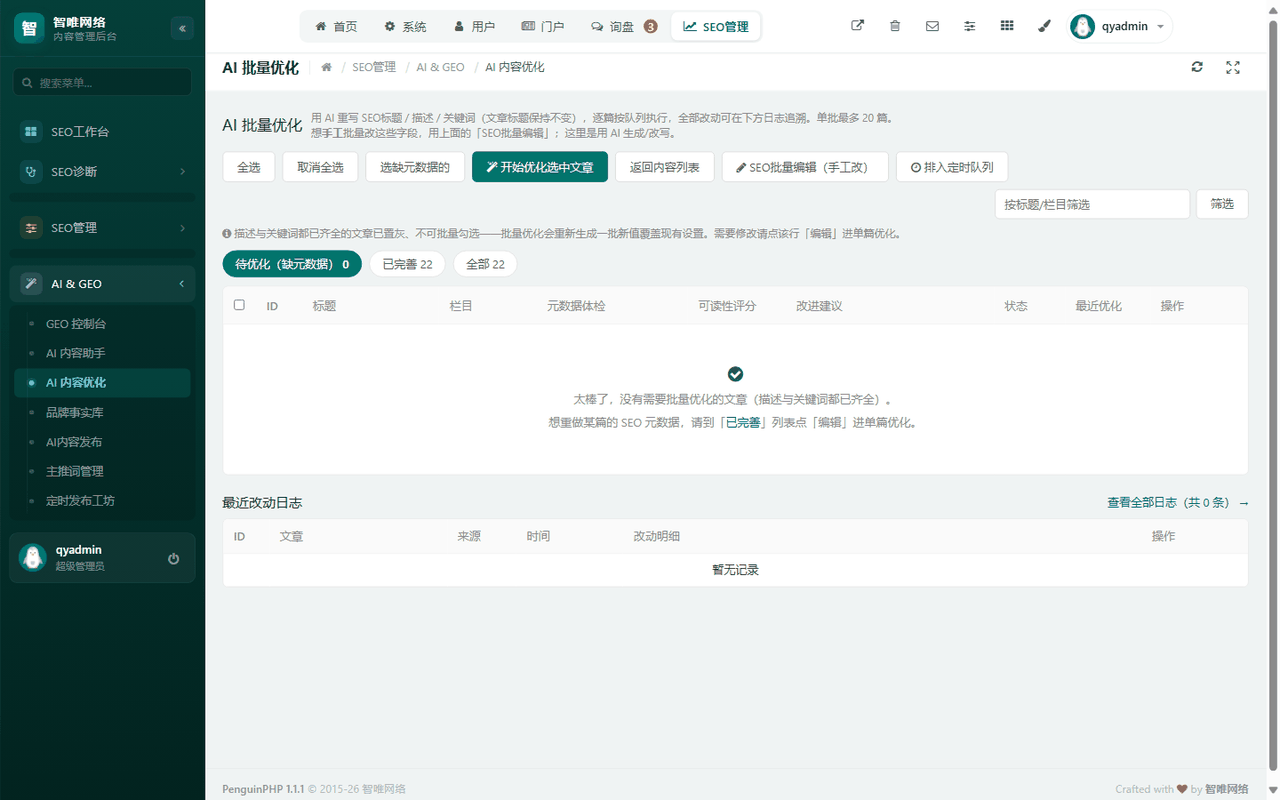Open the external site link icon
1280x800 pixels.
857,26
